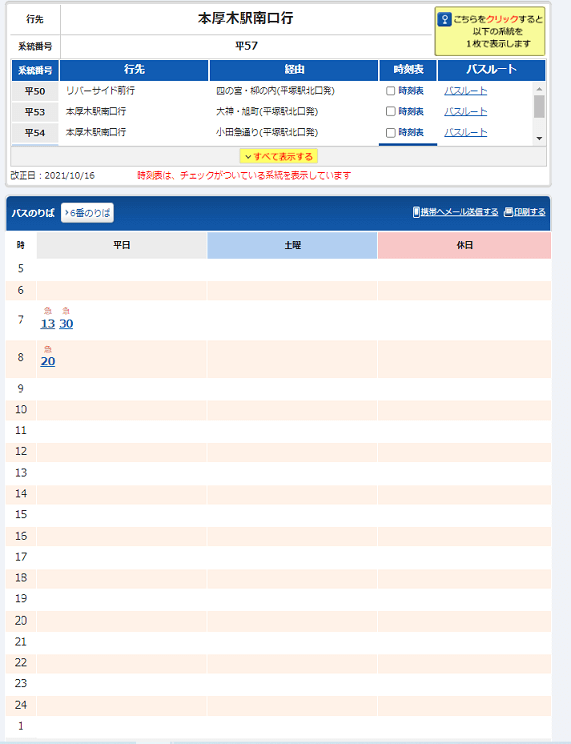Click the 本厚木駅南口行 destination title
This screenshot has width=571, height=744.
click(246, 19)
